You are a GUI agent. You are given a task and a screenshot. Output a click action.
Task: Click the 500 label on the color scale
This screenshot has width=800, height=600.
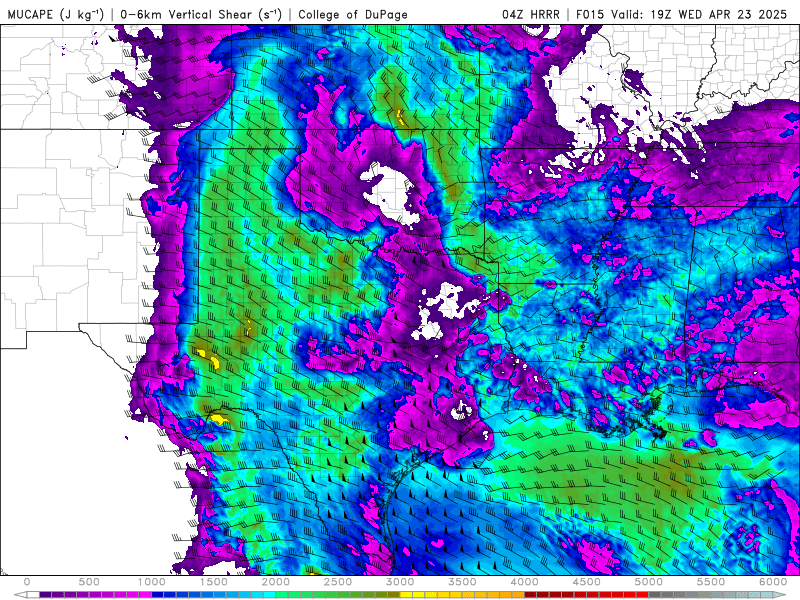89,582
